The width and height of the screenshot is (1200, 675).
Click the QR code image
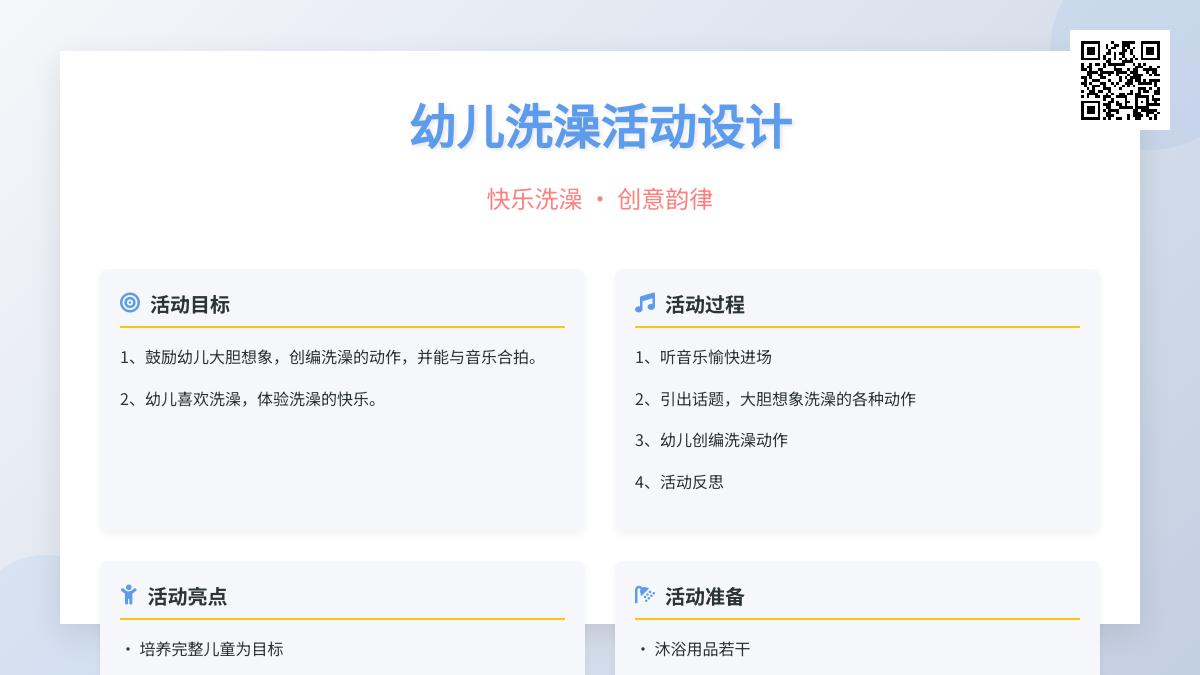(x=1120, y=80)
